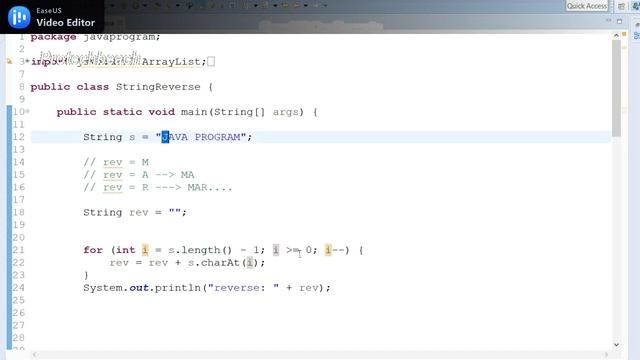Click the Quick Access search field

coord(587,6)
